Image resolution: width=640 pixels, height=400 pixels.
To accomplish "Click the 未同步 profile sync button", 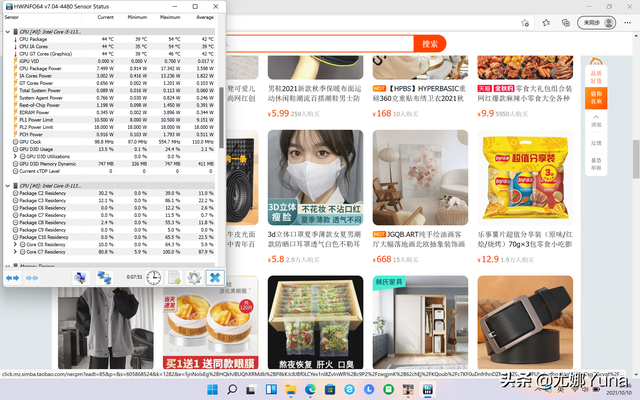I will click(596, 23).
